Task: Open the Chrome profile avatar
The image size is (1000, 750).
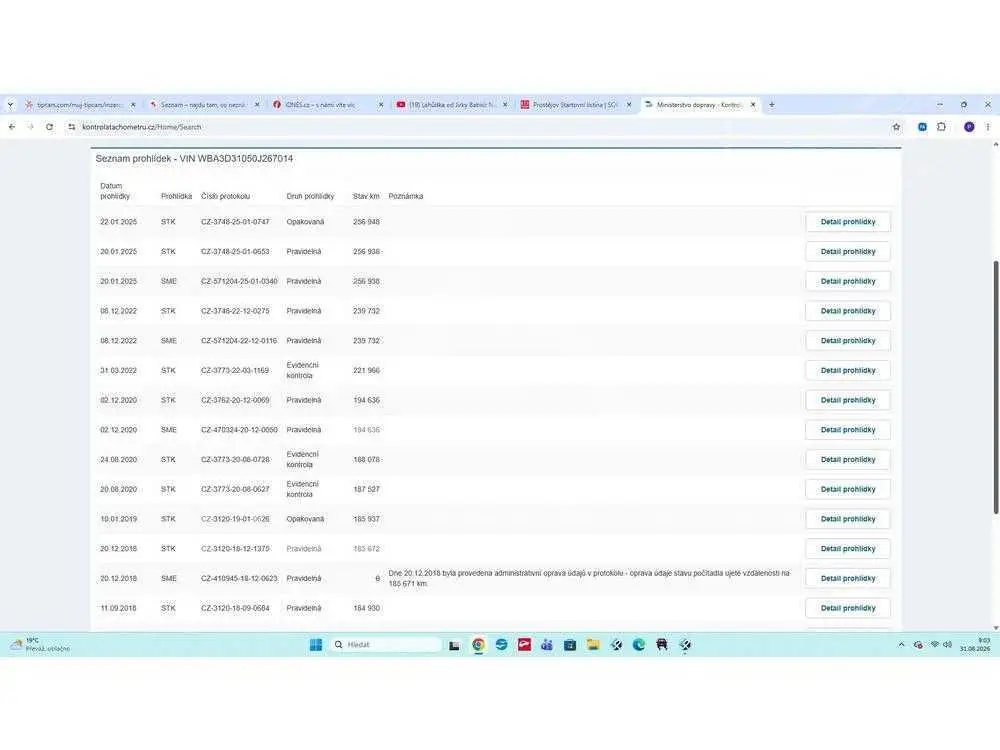Action: coord(969,127)
